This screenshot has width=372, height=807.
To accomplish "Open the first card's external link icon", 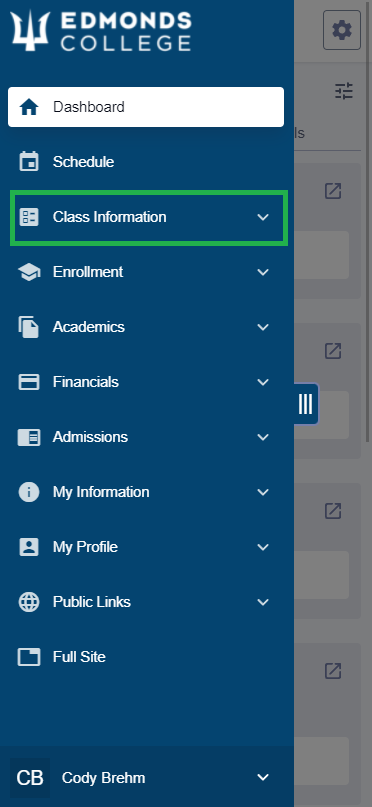I will click(x=333, y=191).
